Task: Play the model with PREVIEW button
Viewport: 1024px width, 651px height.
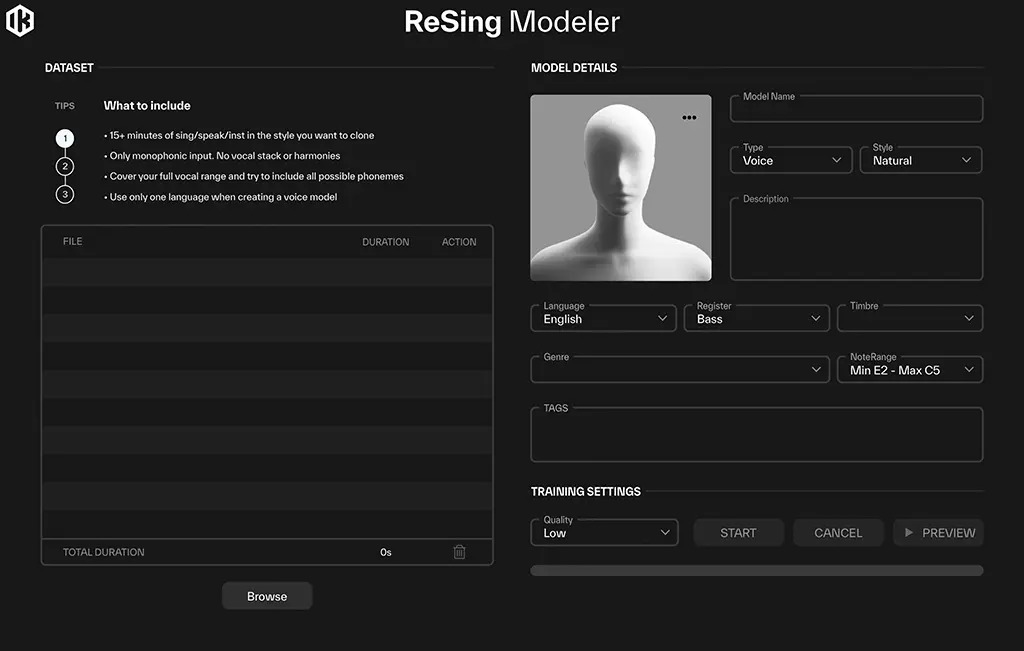Action: click(938, 533)
